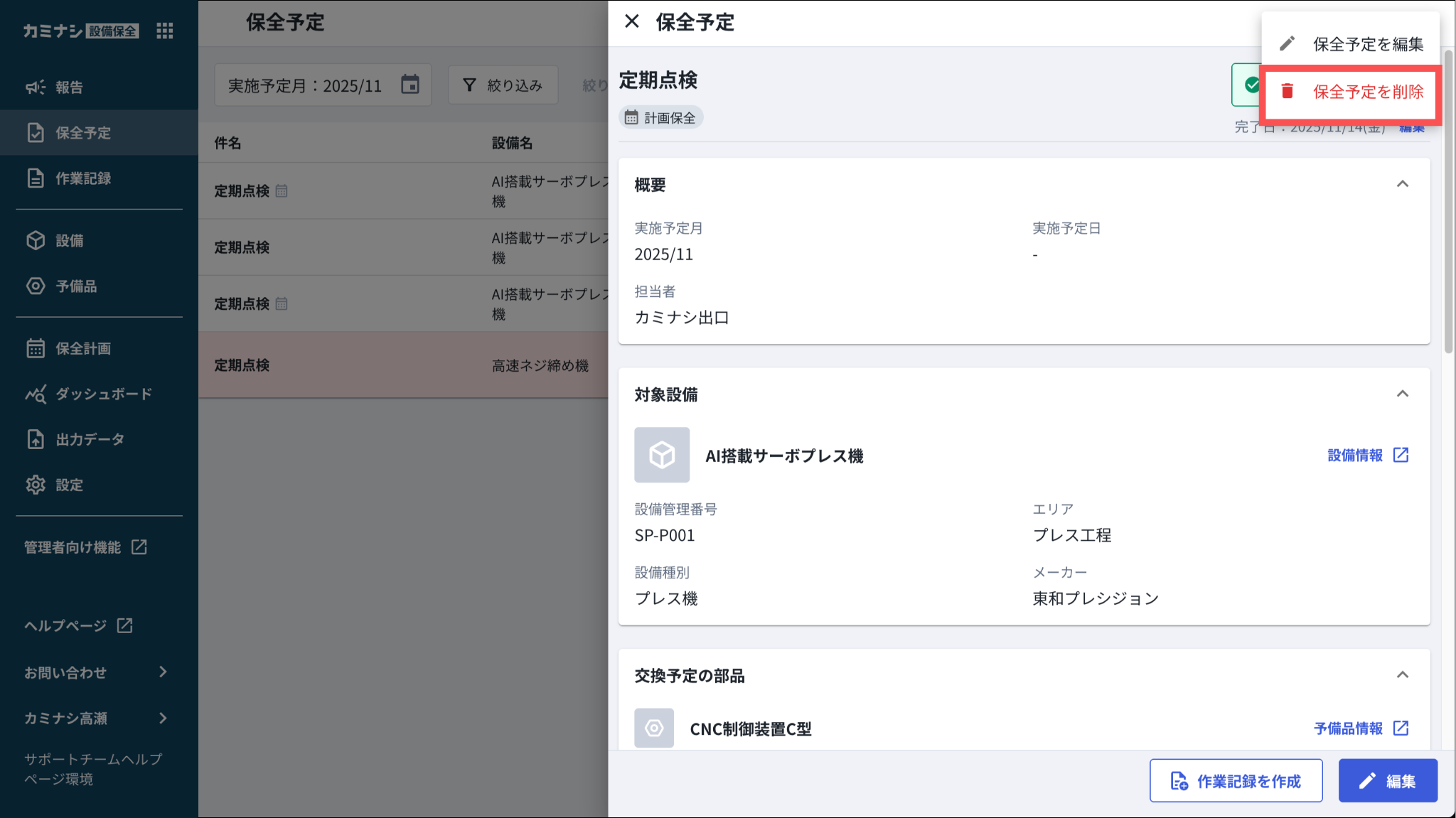1456x818 pixels.
Task: Open 報告 from the sidebar megaphone icon
Action: (36, 87)
